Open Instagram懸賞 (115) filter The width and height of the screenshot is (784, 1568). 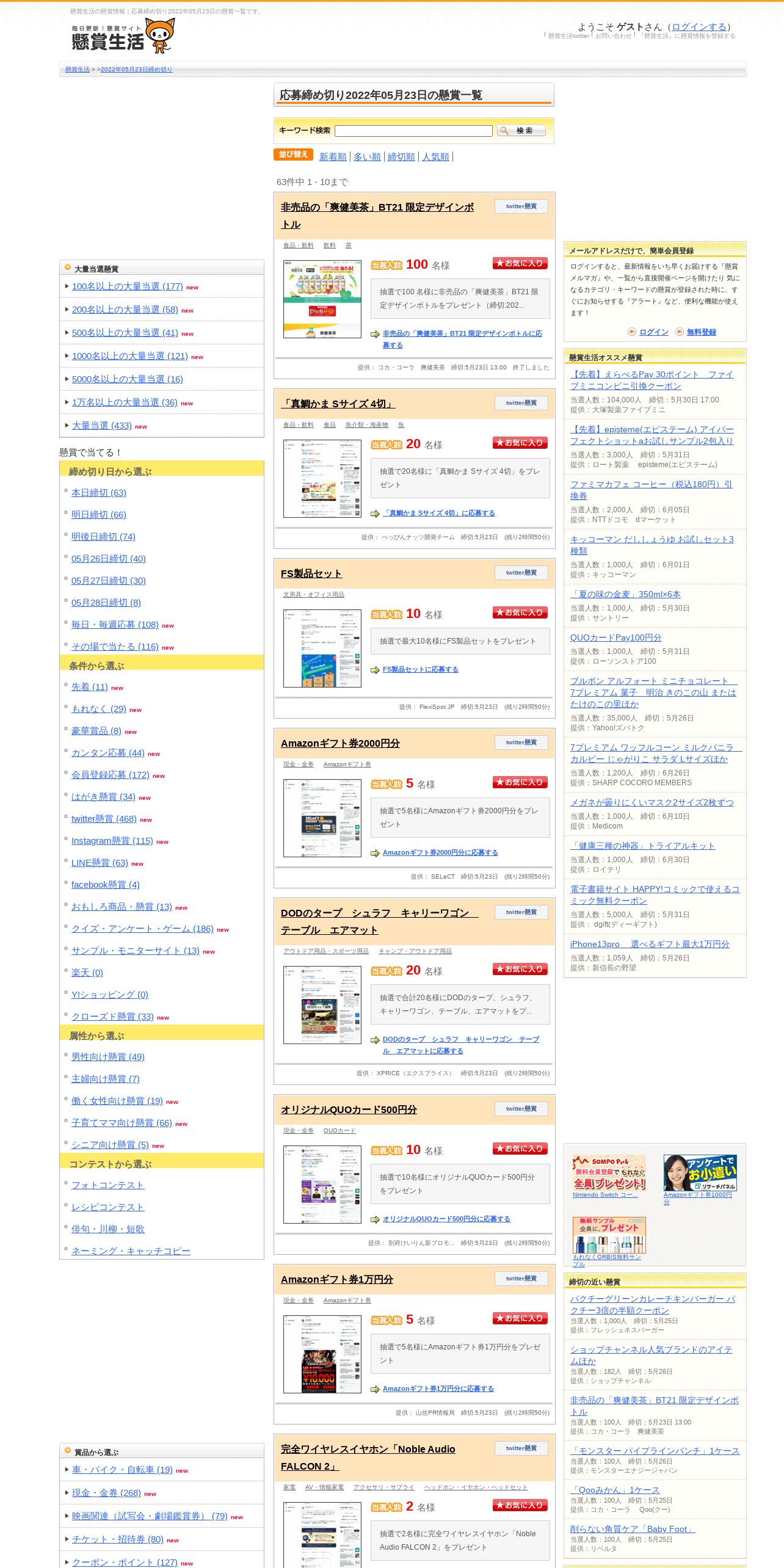[112, 841]
